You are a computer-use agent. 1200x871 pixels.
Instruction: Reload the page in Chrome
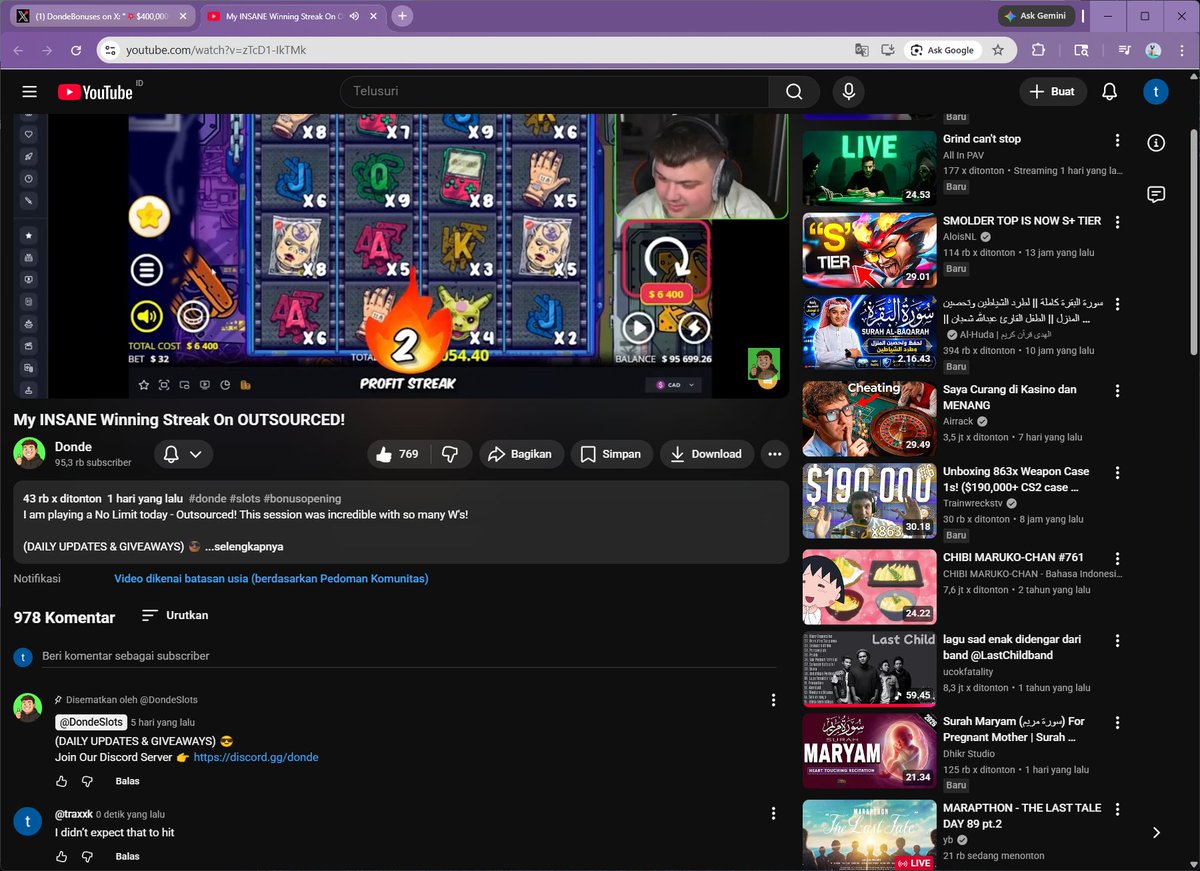tap(76, 50)
